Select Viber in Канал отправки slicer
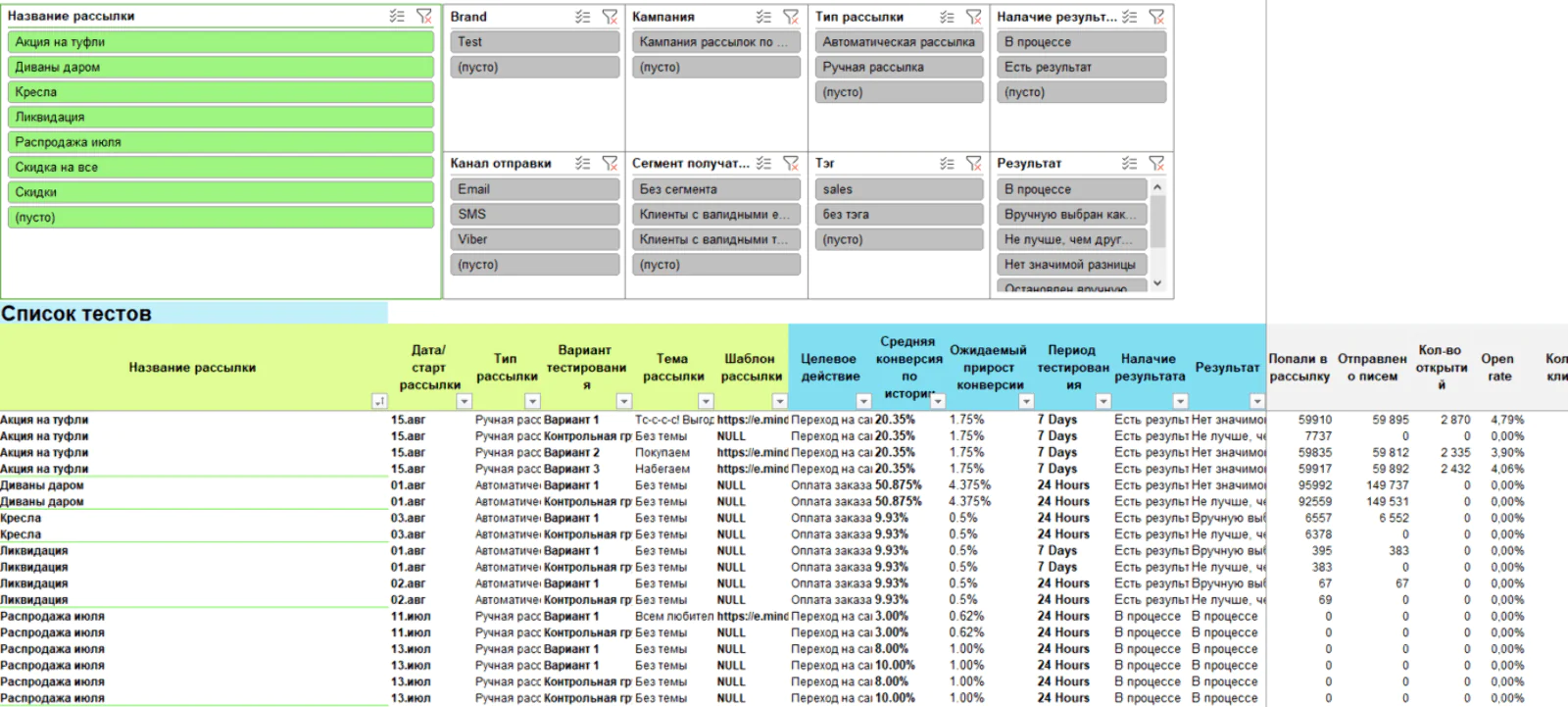Image resolution: width=1568 pixels, height=707 pixels. click(535, 239)
